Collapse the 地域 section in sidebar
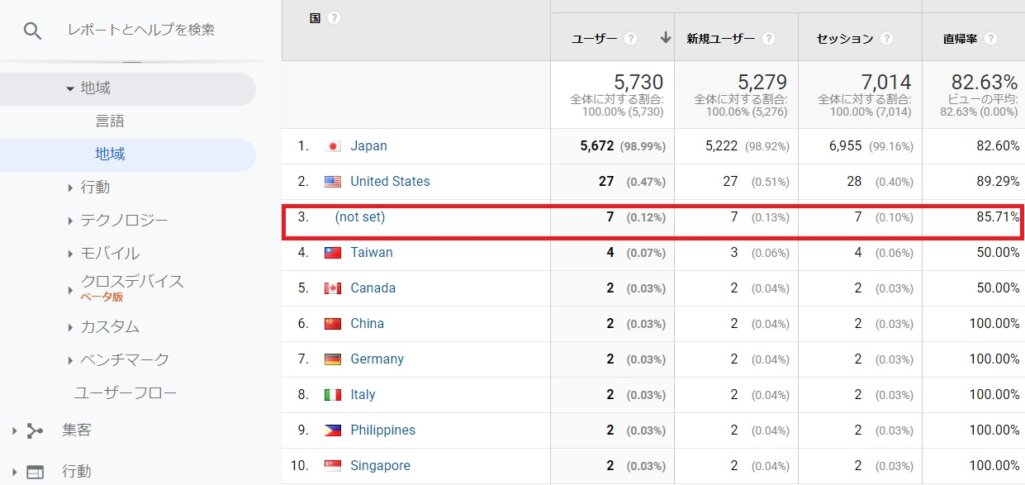1025x485 pixels. (70, 89)
